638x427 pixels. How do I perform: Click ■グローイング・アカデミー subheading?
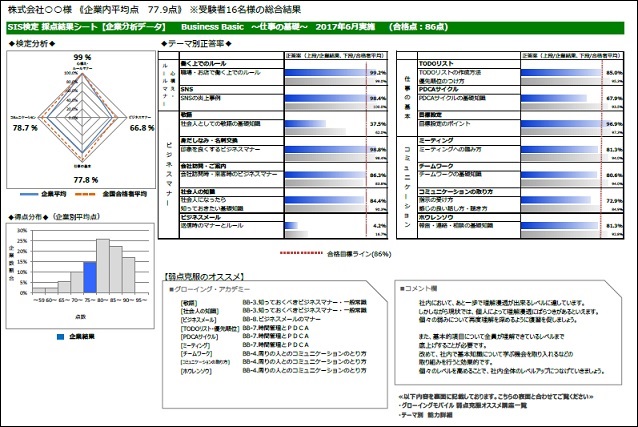pos(210,289)
